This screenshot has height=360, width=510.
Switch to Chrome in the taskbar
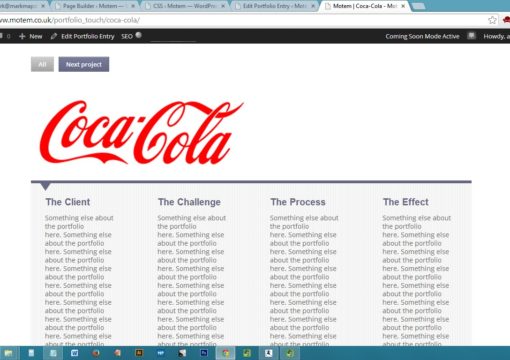(x=226, y=353)
